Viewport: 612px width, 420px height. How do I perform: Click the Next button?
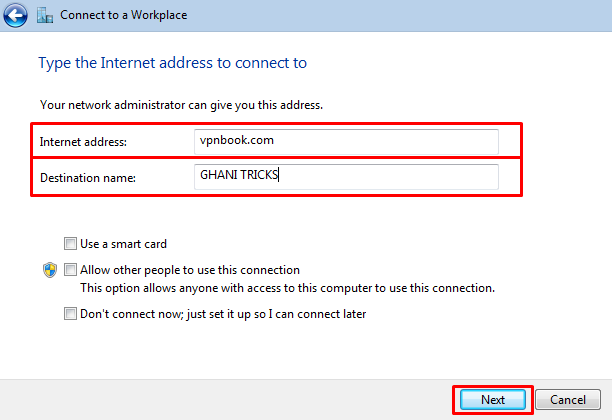493,400
